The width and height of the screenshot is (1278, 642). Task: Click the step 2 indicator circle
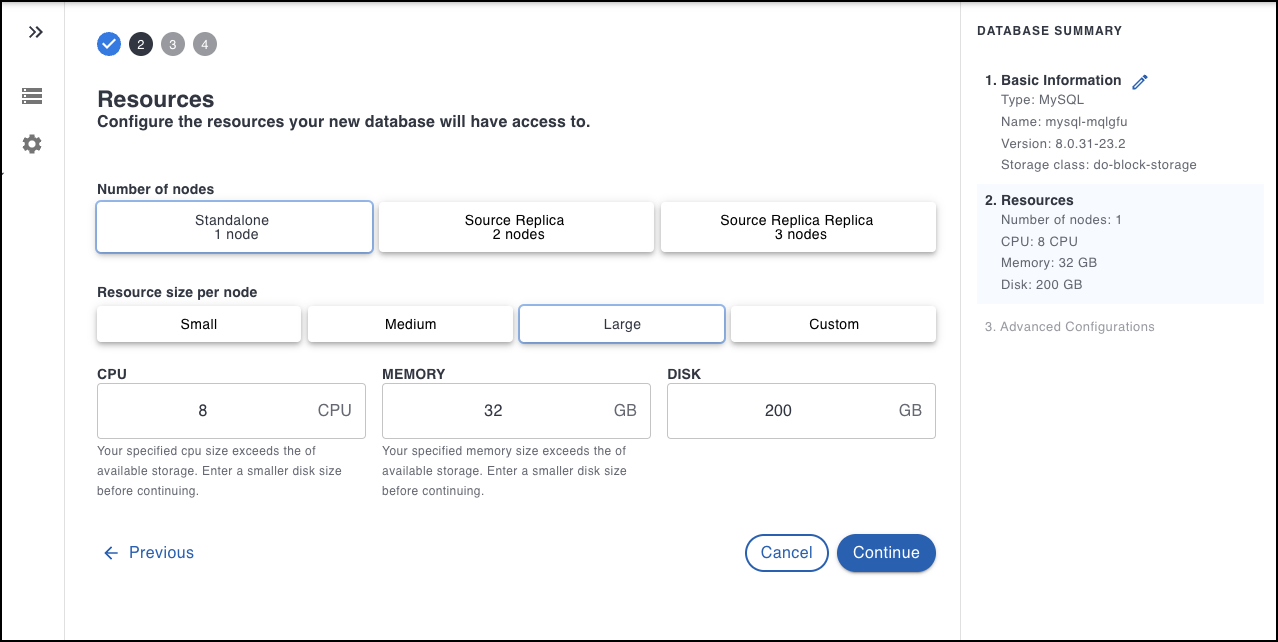141,44
